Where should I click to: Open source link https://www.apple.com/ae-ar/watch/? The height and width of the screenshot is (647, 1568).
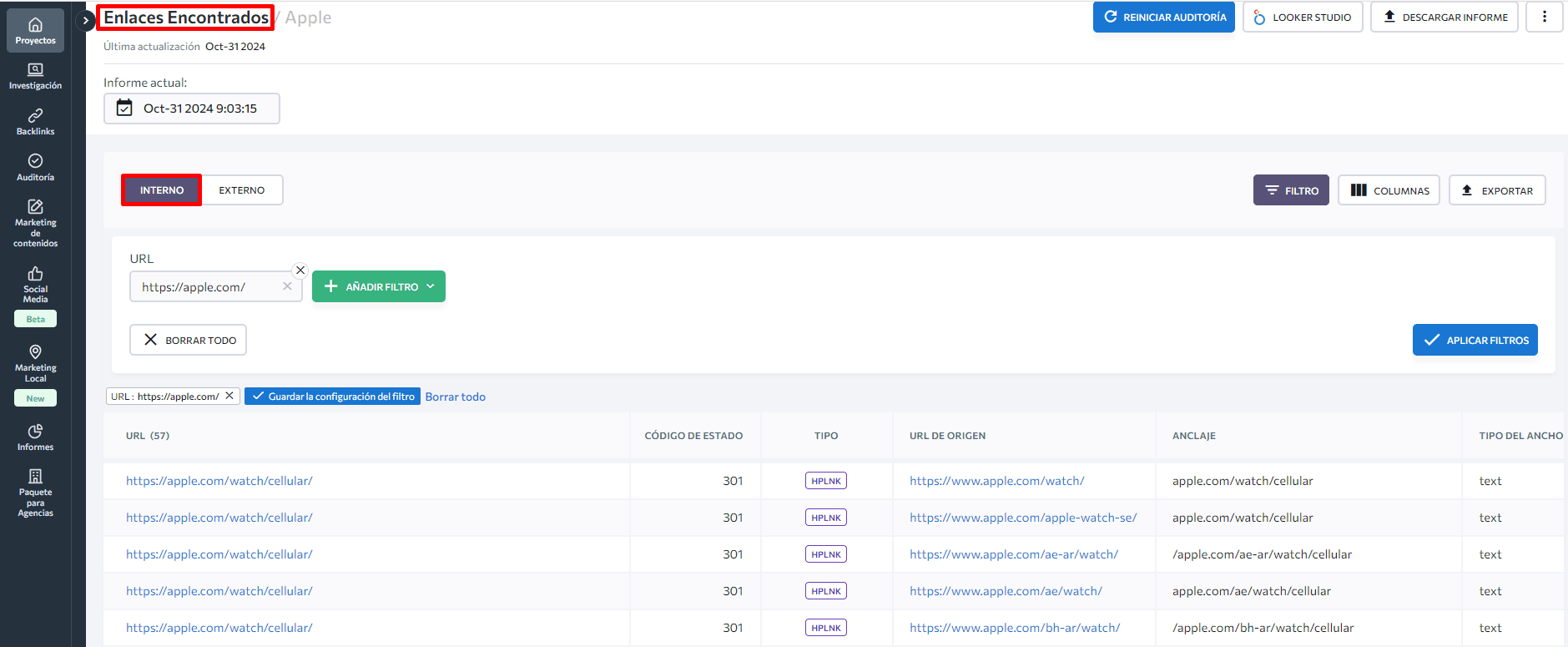[x=1014, y=554]
